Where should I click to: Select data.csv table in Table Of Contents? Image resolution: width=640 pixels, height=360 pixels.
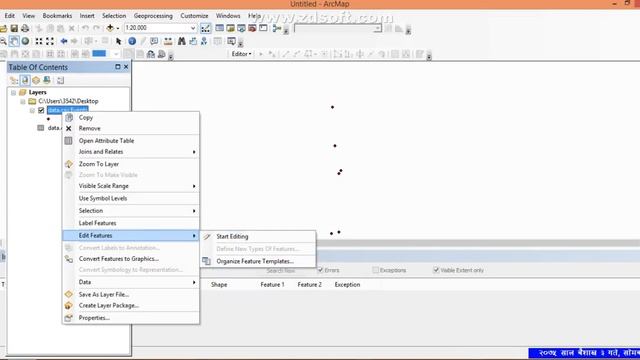(54, 128)
